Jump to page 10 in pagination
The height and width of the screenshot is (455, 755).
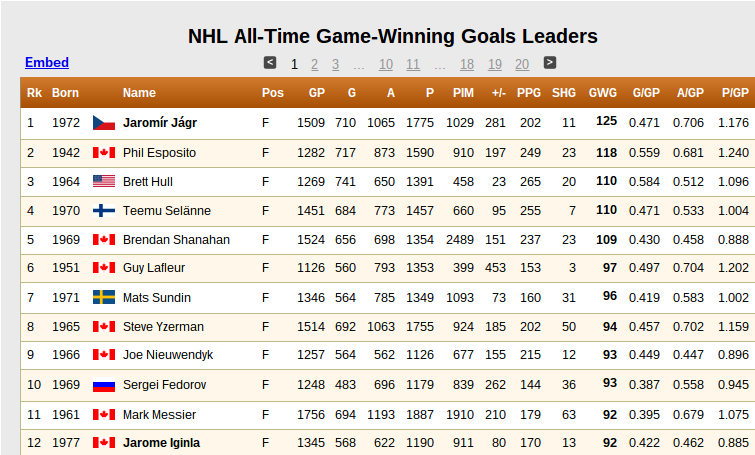coord(386,64)
